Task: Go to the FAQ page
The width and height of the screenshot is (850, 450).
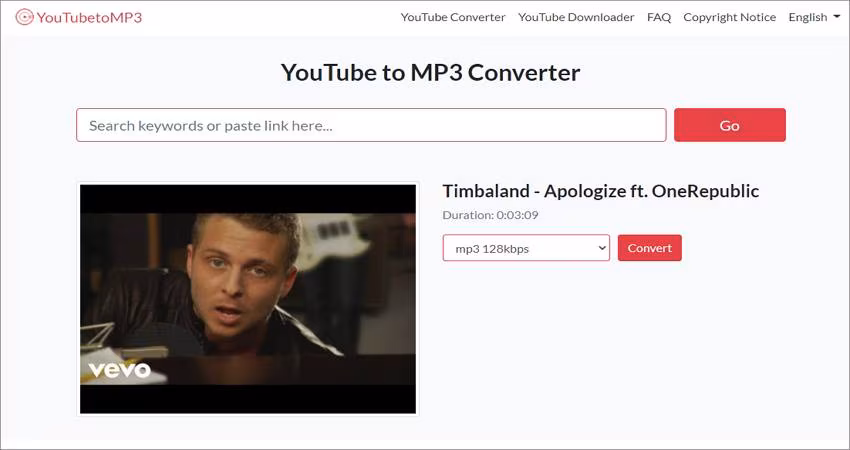Action: click(659, 17)
